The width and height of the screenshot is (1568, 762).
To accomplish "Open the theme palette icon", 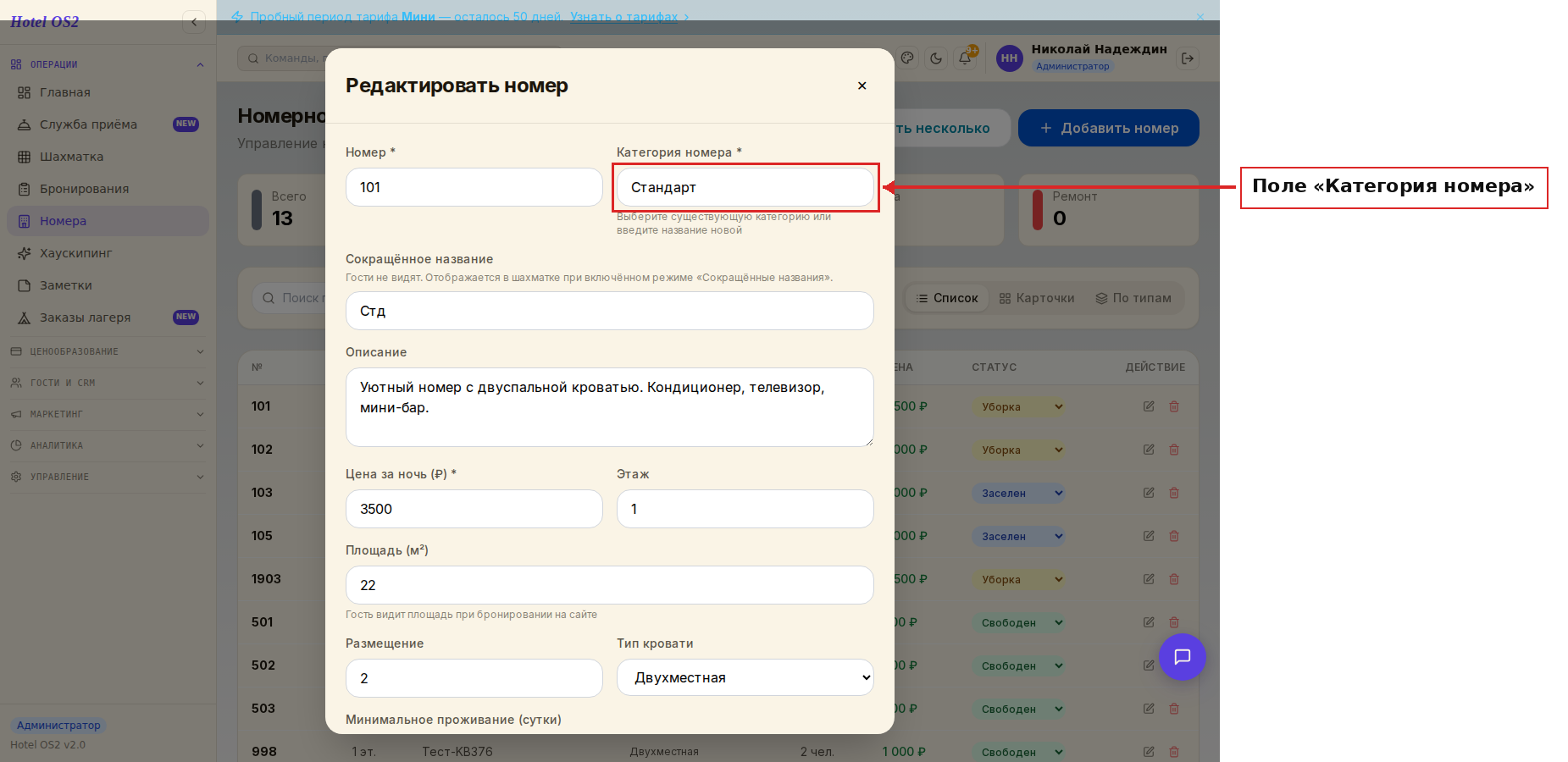I will [907, 58].
